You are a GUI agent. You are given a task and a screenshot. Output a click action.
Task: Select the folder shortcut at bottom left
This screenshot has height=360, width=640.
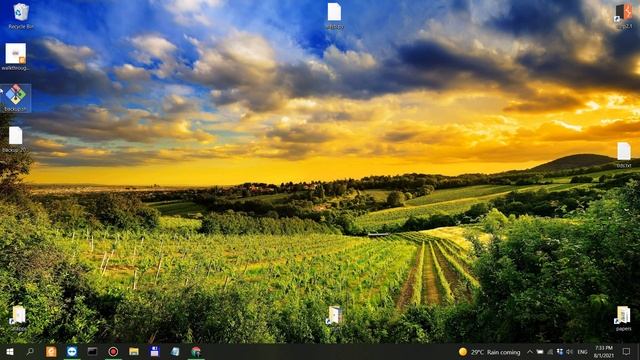[18, 318]
